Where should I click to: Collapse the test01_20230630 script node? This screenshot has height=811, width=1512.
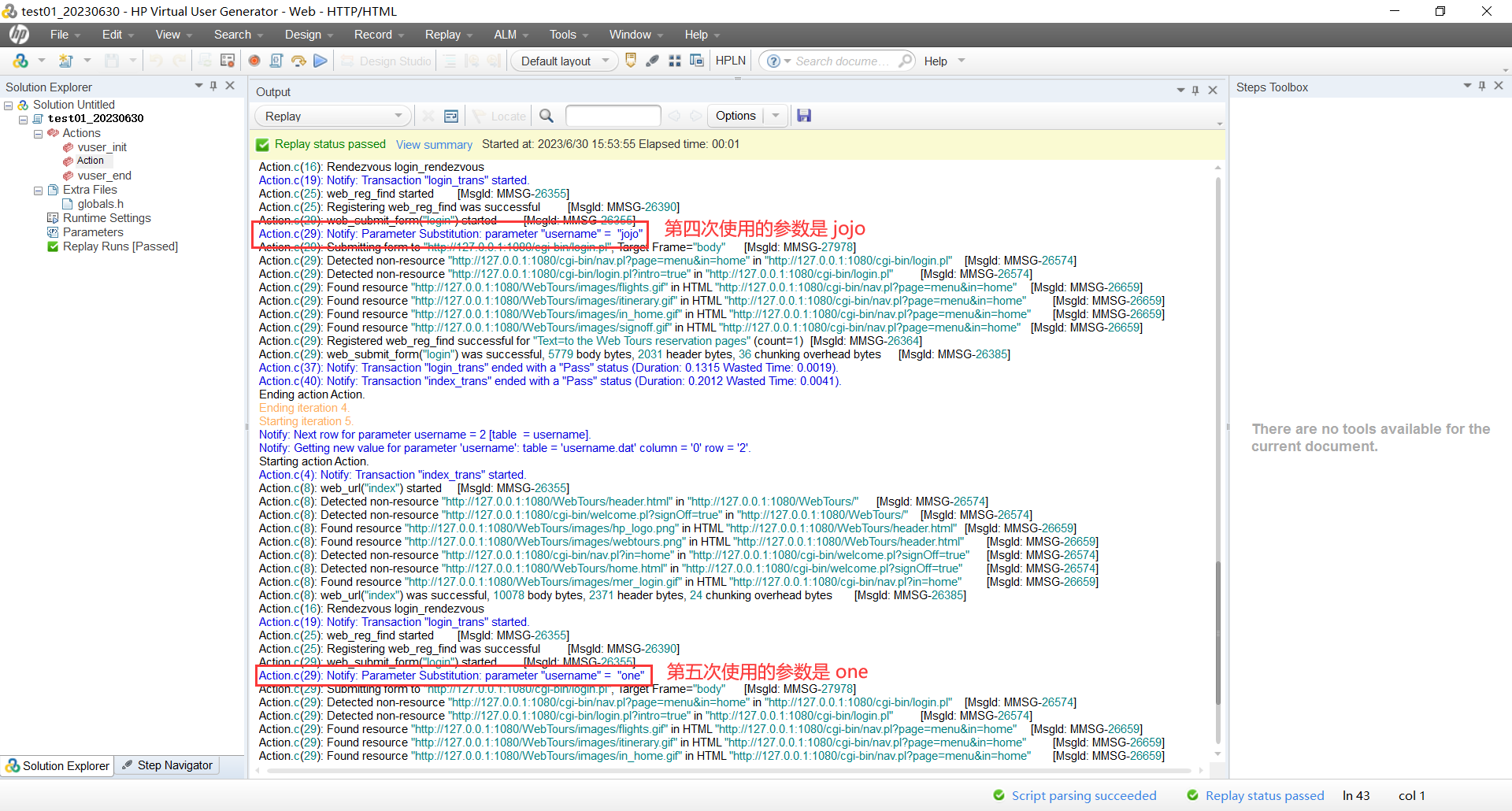(x=24, y=119)
